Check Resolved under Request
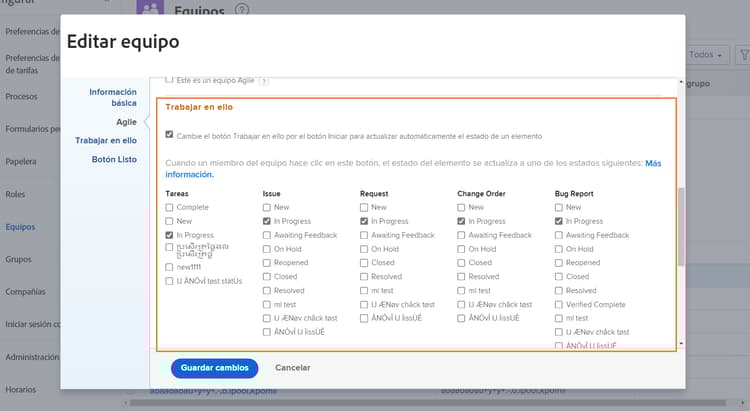The height and width of the screenshot is (411, 750). [x=364, y=277]
